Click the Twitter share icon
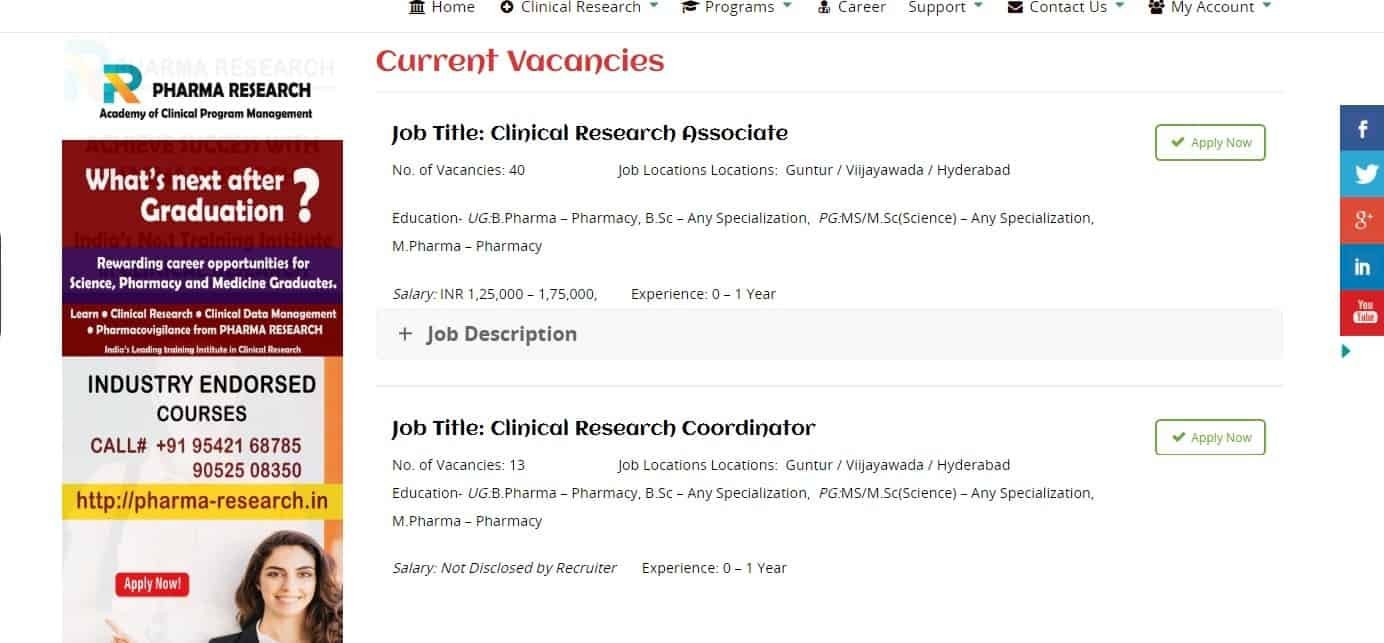The width and height of the screenshot is (1384, 643). [x=1362, y=174]
